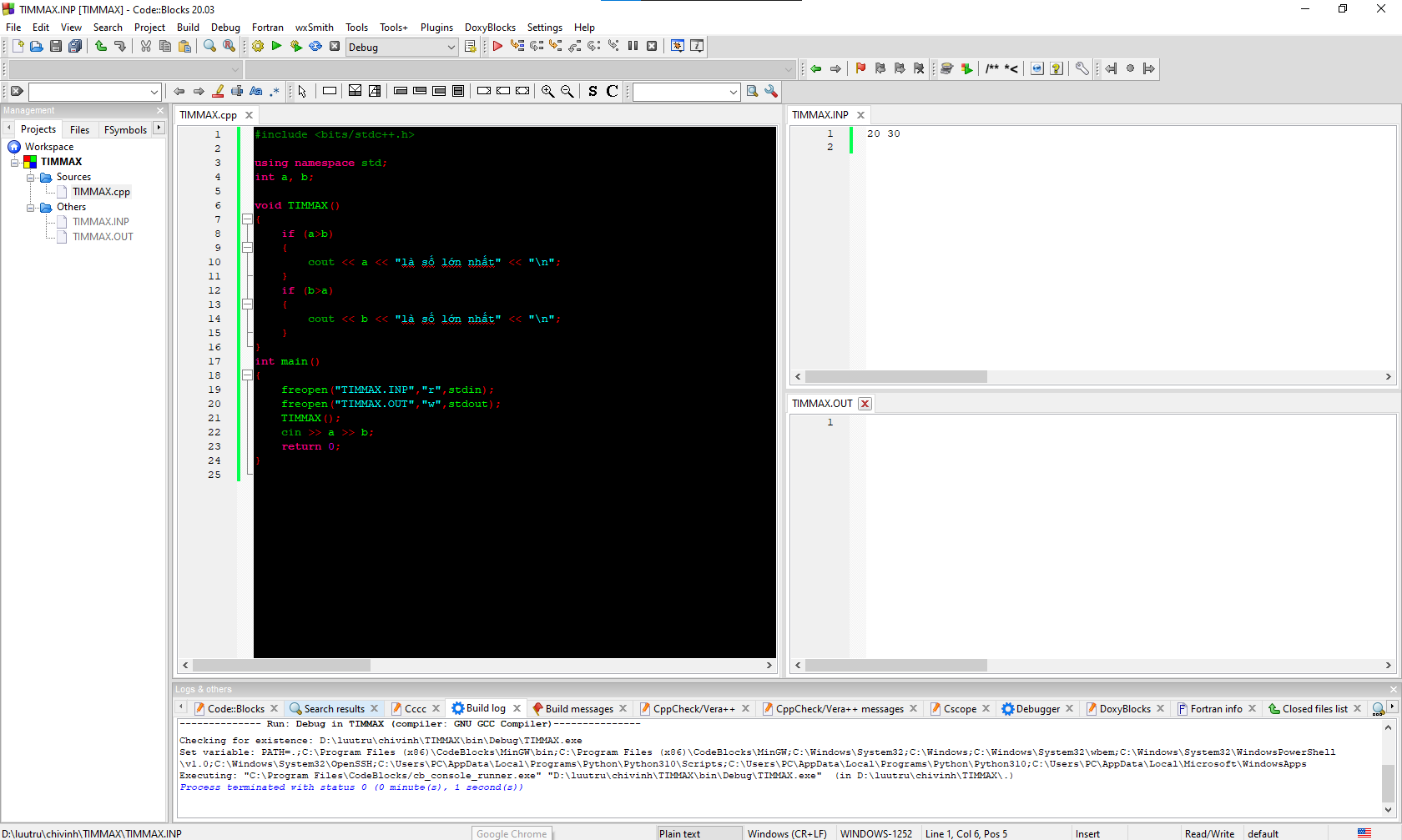Toggle regular expression search option

coord(275,92)
